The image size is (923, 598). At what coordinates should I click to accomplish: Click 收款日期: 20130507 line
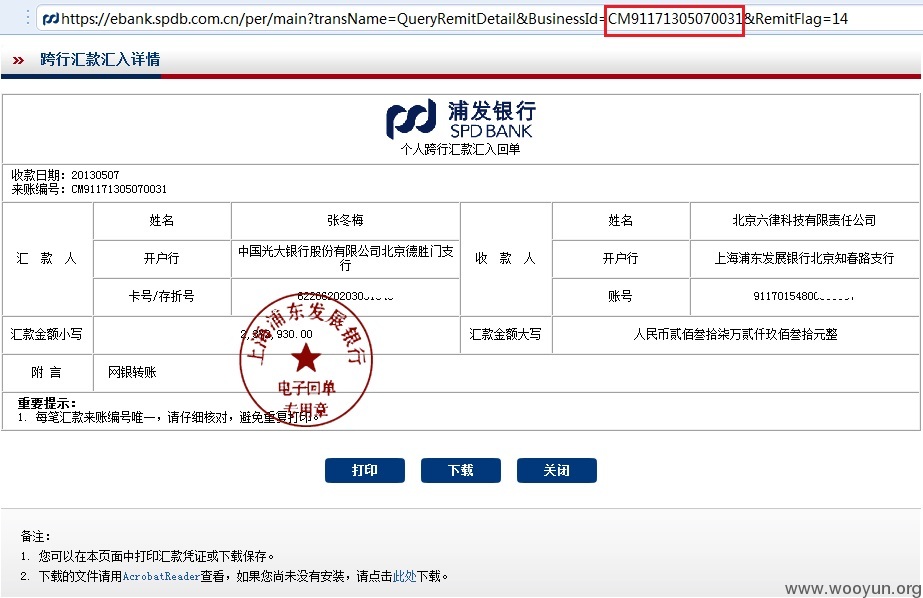(65, 175)
